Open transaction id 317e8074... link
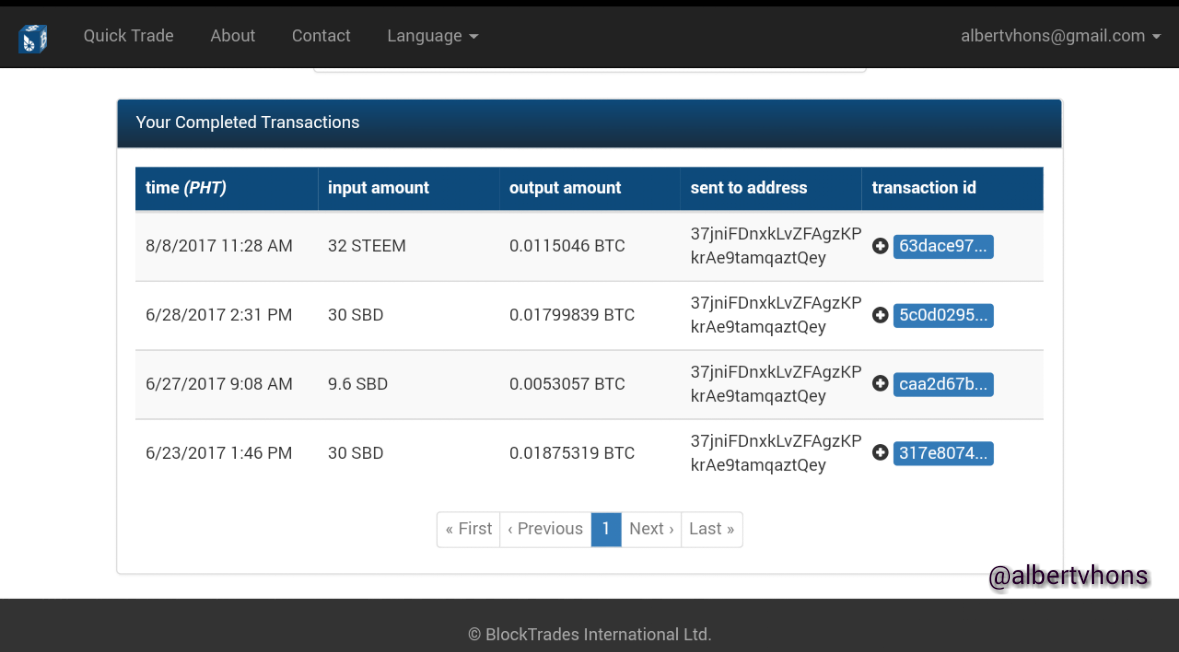This screenshot has width=1179, height=652. click(943, 453)
